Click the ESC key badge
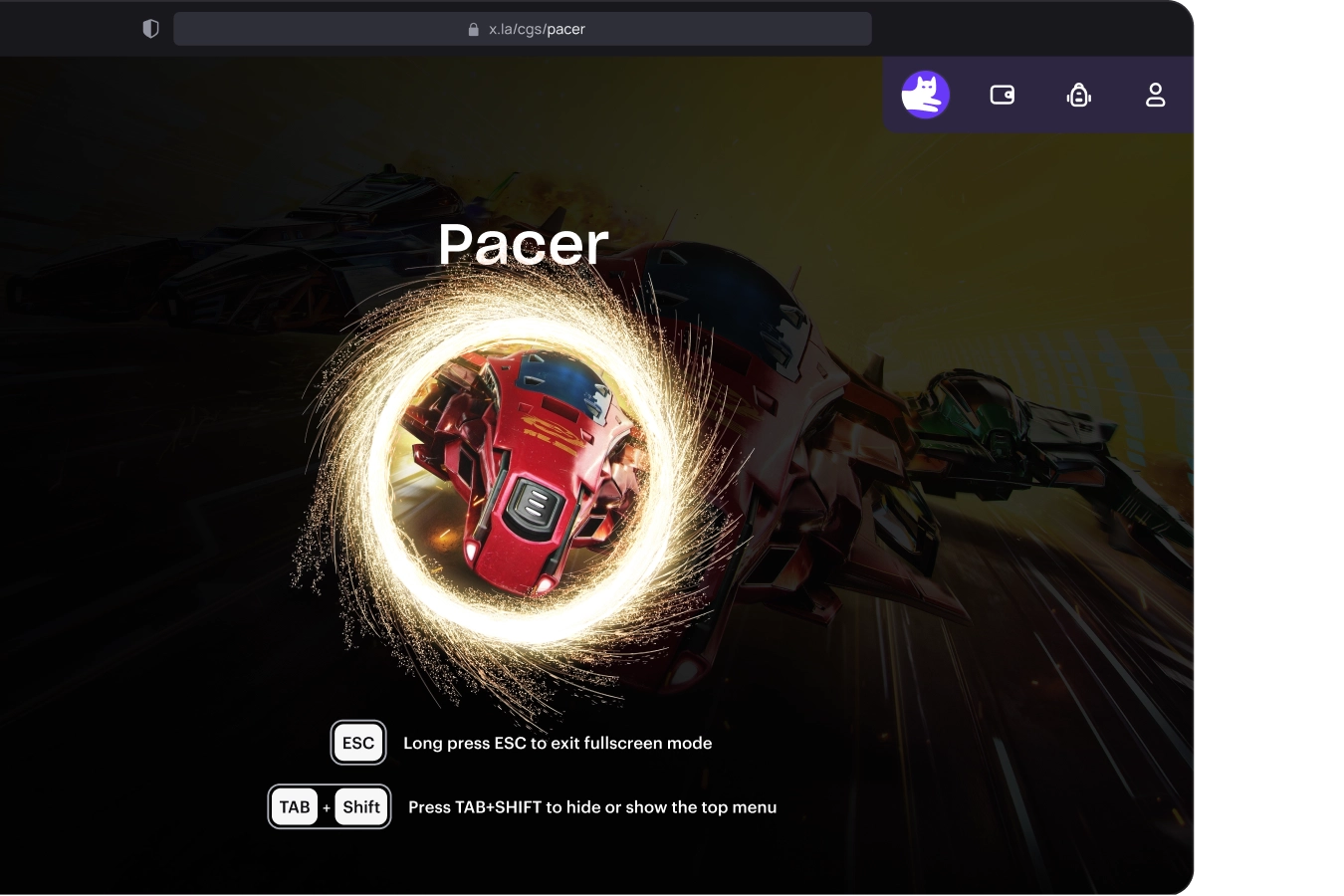Screen dimensions: 1344x896 pyautogui.click(x=358, y=743)
